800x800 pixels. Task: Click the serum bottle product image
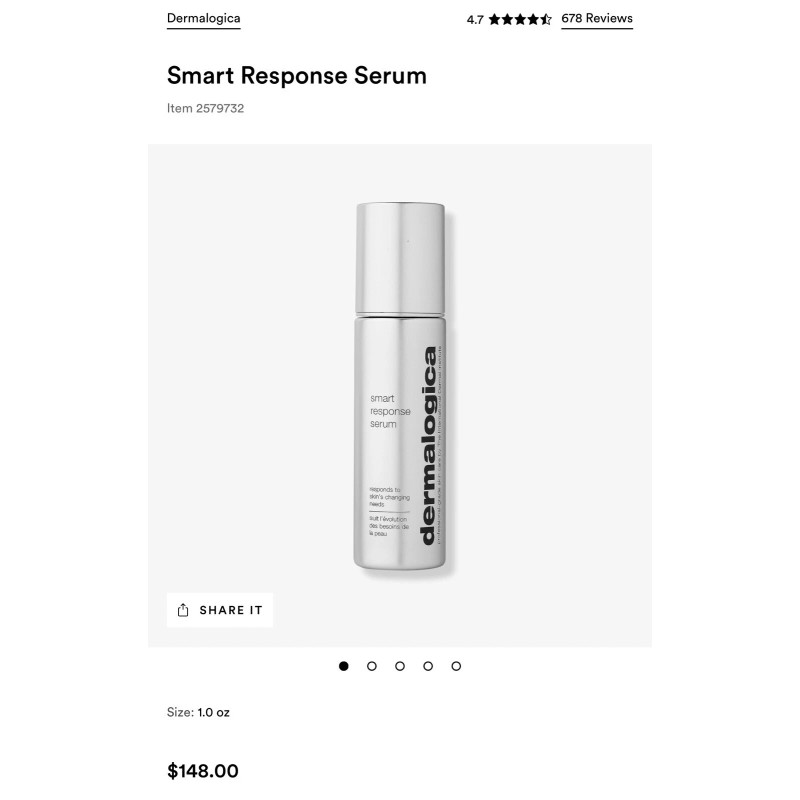400,386
